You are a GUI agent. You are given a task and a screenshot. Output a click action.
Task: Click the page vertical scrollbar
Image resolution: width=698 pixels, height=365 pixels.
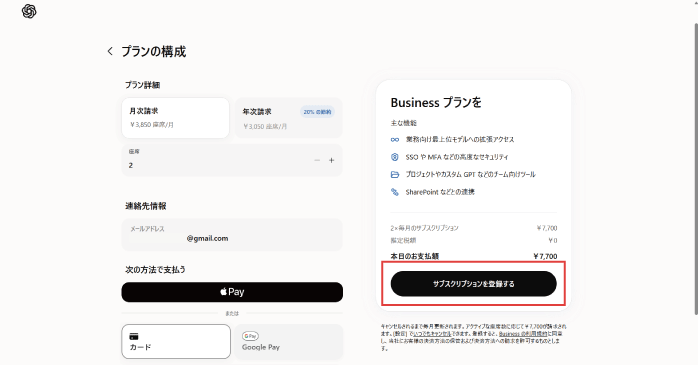click(x=695, y=169)
